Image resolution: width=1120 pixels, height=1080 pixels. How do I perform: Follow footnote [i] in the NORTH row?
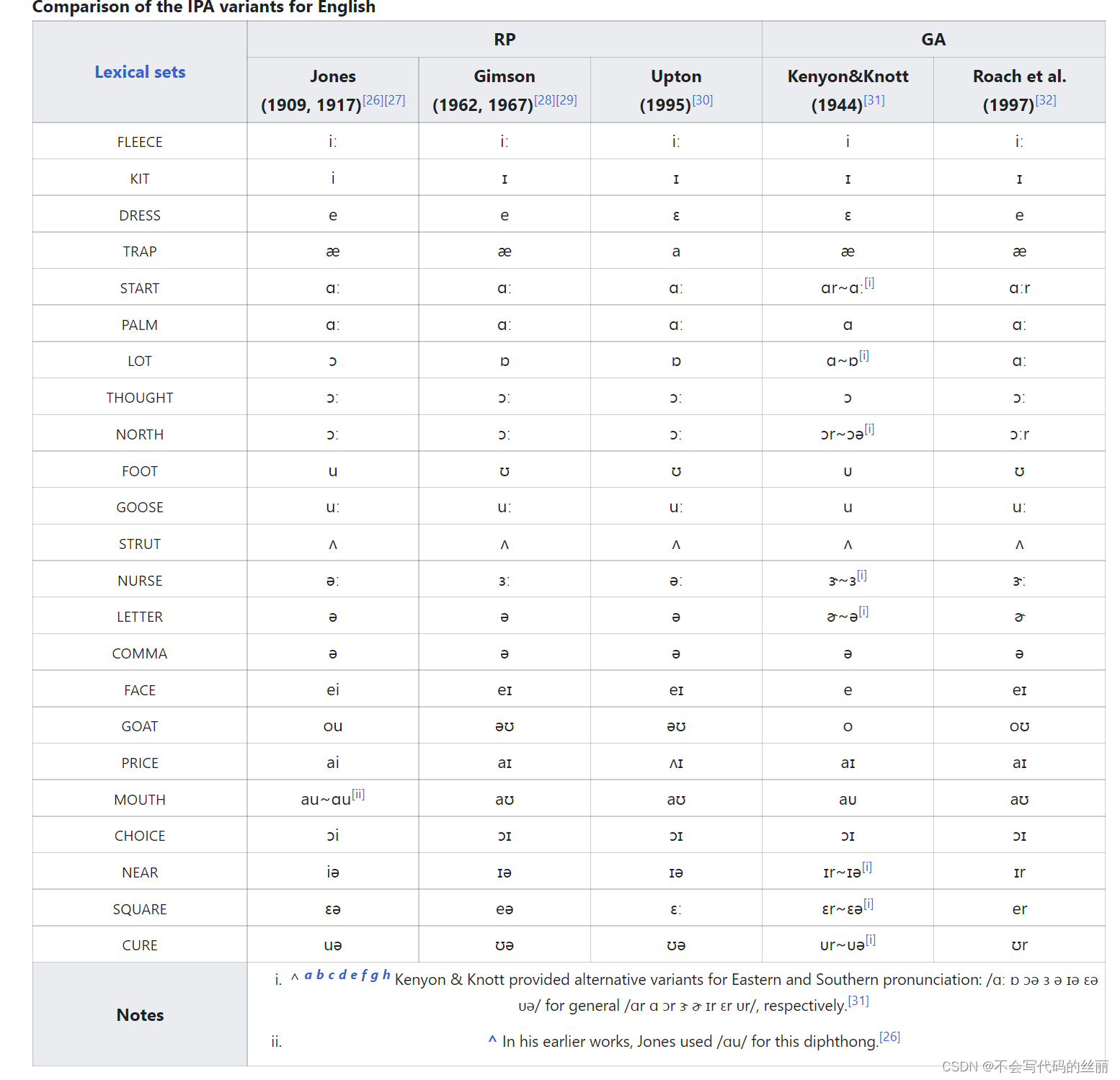(869, 429)
